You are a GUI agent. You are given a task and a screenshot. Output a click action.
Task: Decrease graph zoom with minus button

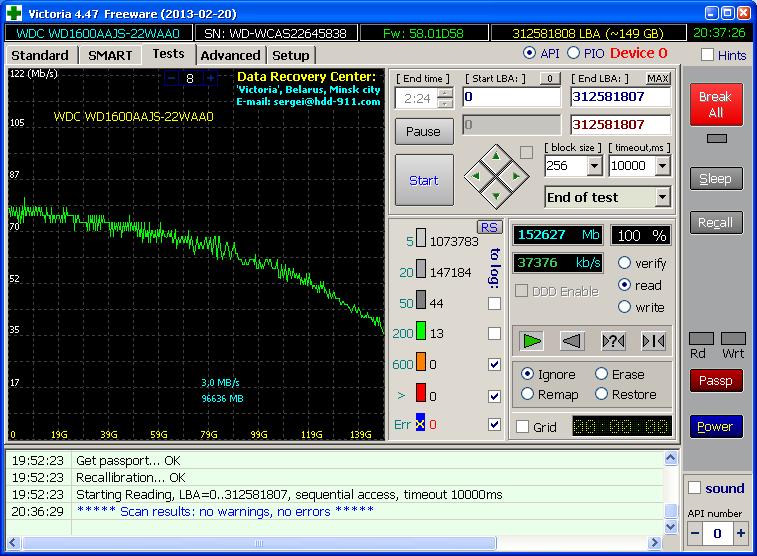pos(171,78)
